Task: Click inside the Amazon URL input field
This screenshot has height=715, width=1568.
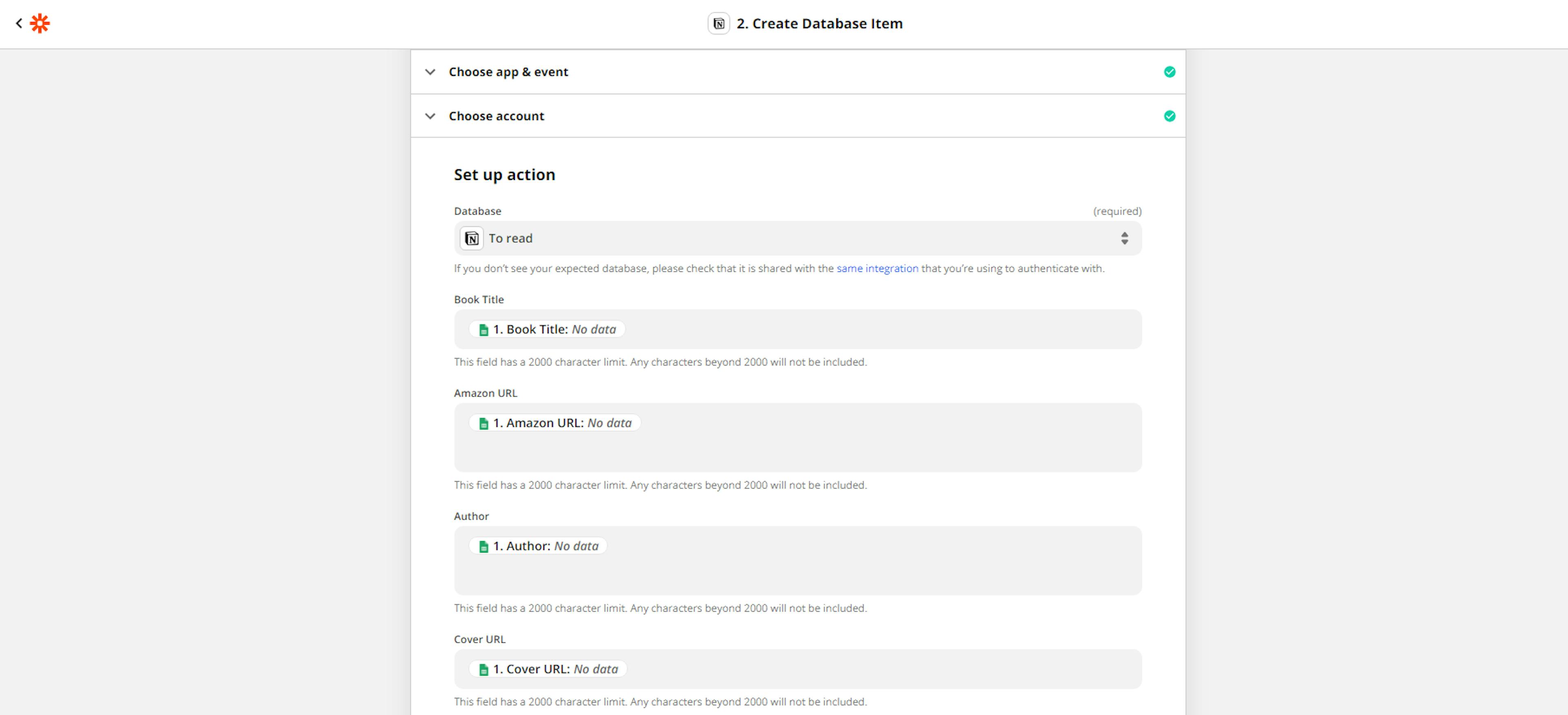Action: pyautogui.click(x=797, y=437)
